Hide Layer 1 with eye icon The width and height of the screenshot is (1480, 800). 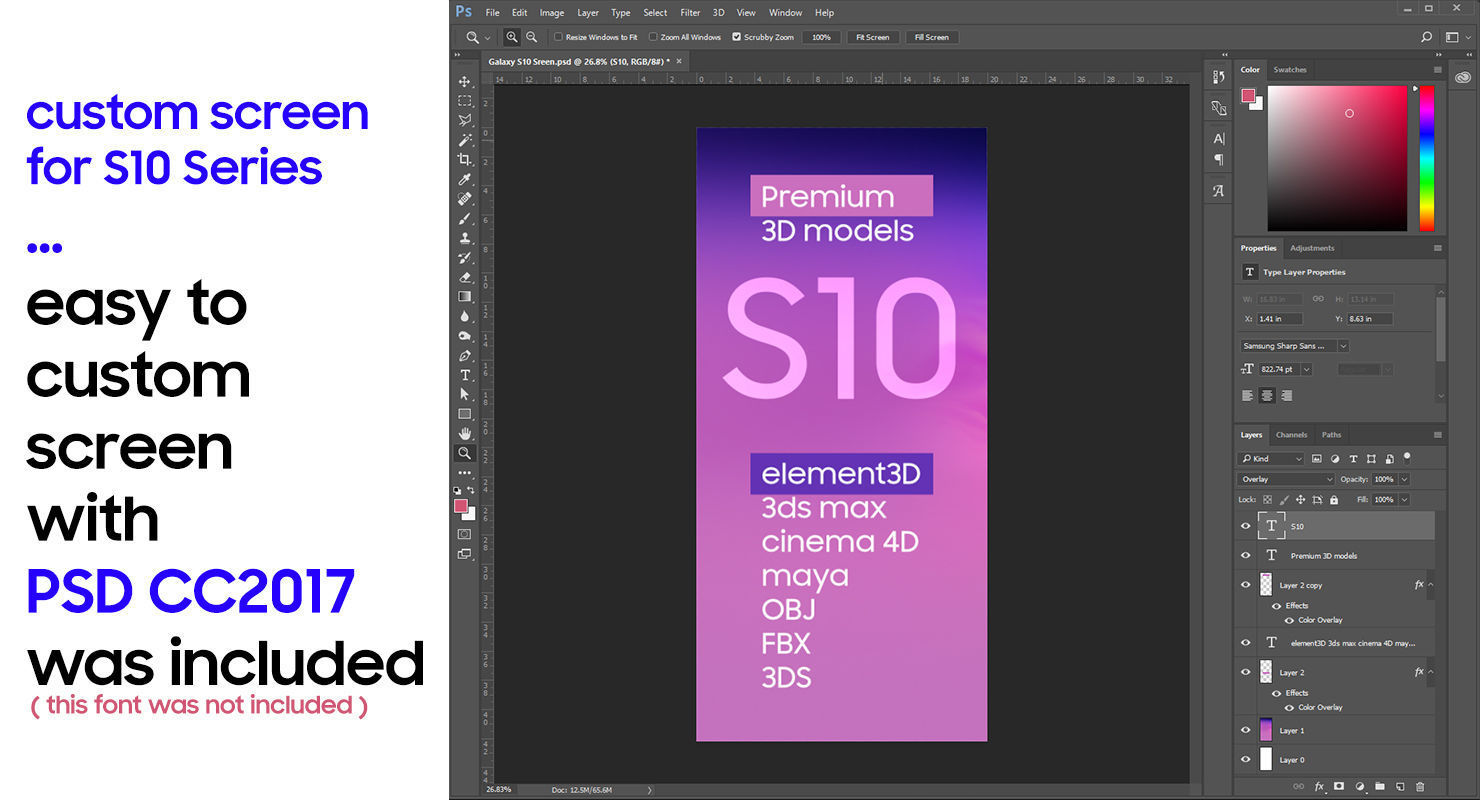(1246, 730)
